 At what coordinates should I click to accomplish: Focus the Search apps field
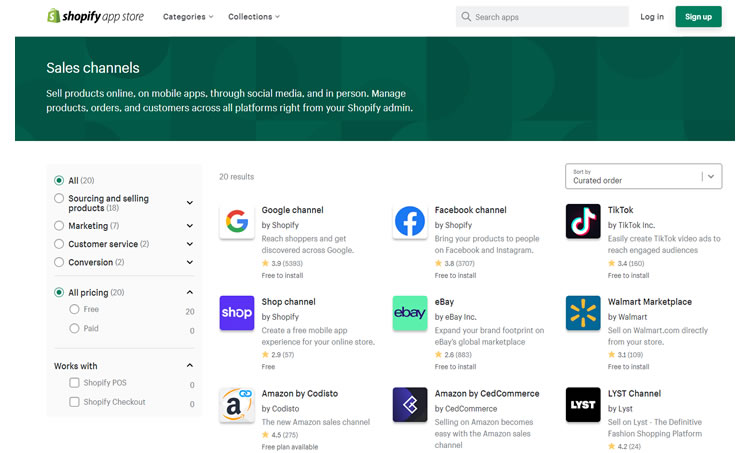542,17
